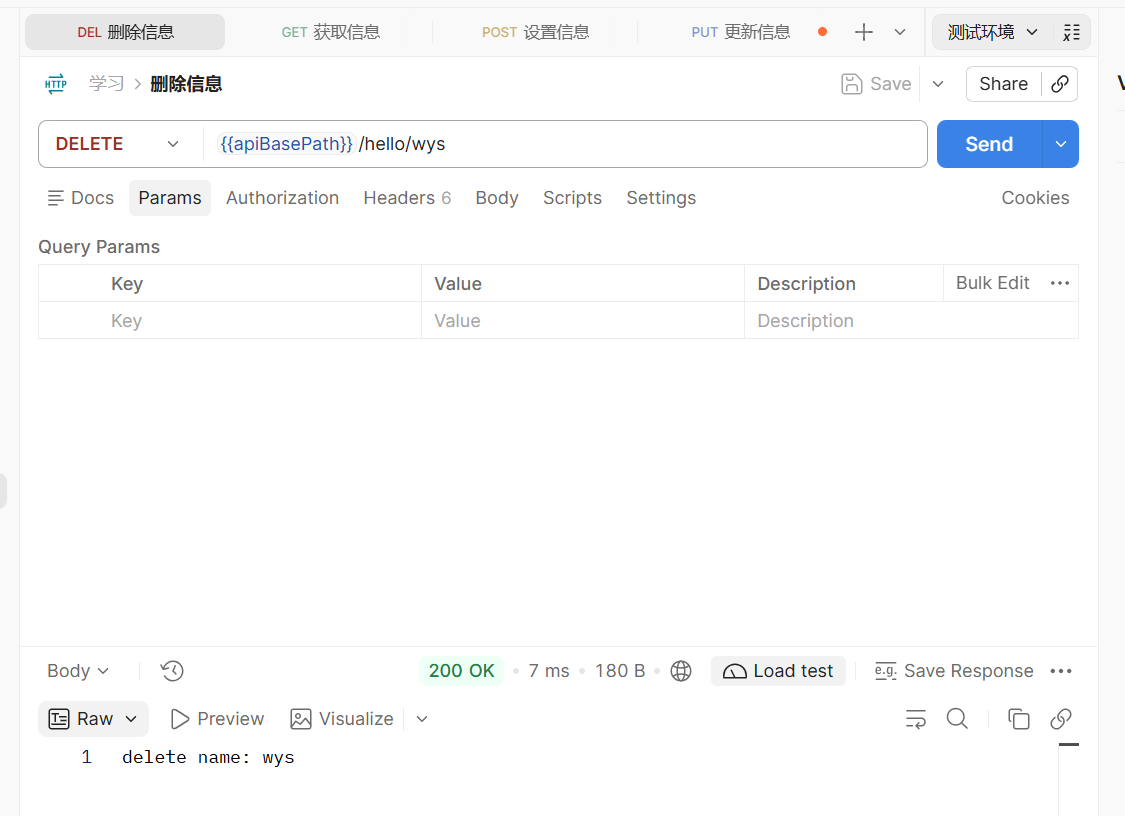Click the empty Description input cell
The width and height of the screenshot is (1125, 816).
coord(911,321)
